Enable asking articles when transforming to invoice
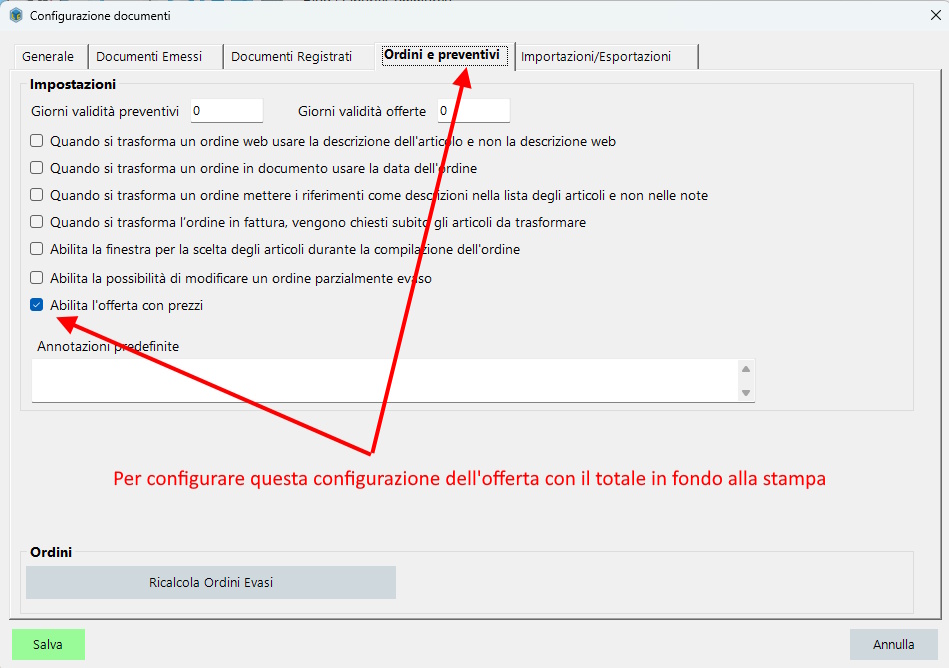The image size is (949, 668). pyautogui.click(x=37, y=222)
